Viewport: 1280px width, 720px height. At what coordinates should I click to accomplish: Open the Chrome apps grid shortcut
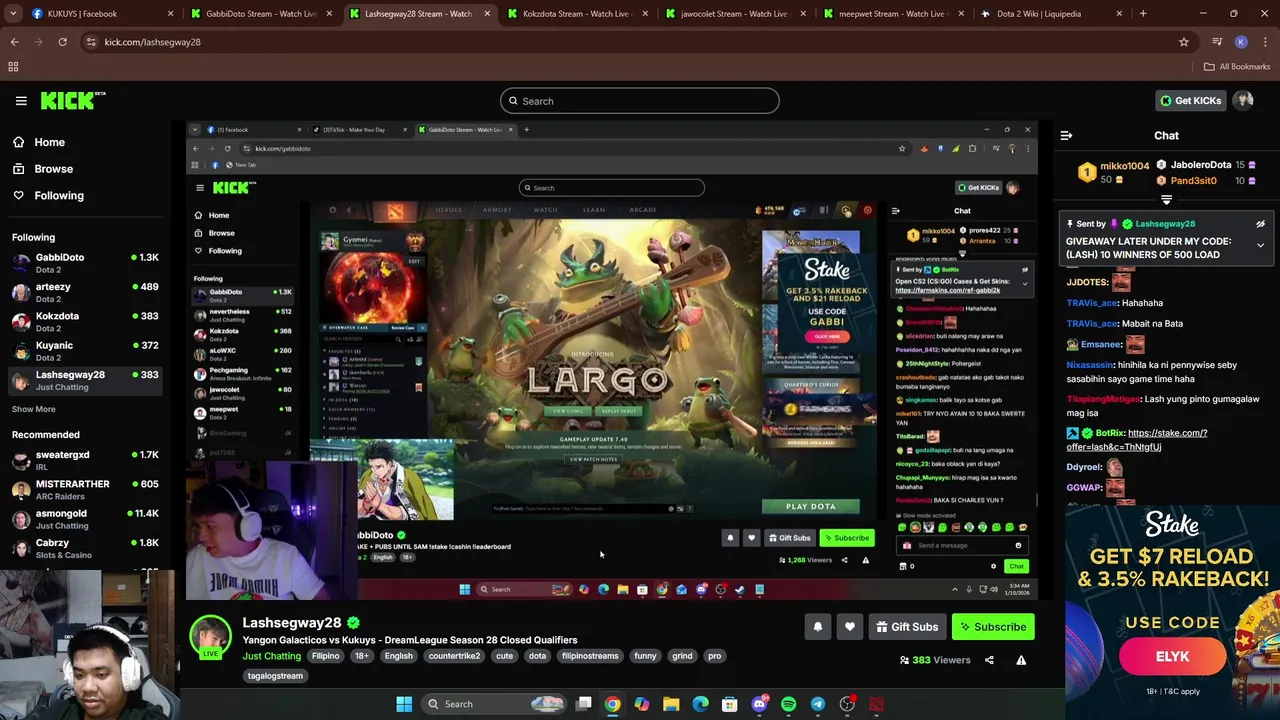point(13,67)
